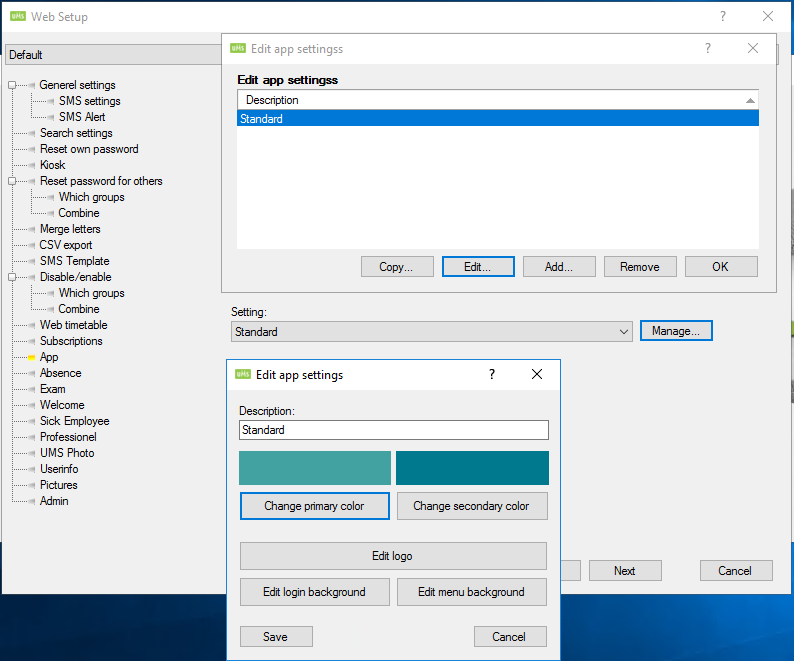This screenshot has height=661, width=794.
Task: Select the Standard row in the list
Action: click(x=497, y=119)
